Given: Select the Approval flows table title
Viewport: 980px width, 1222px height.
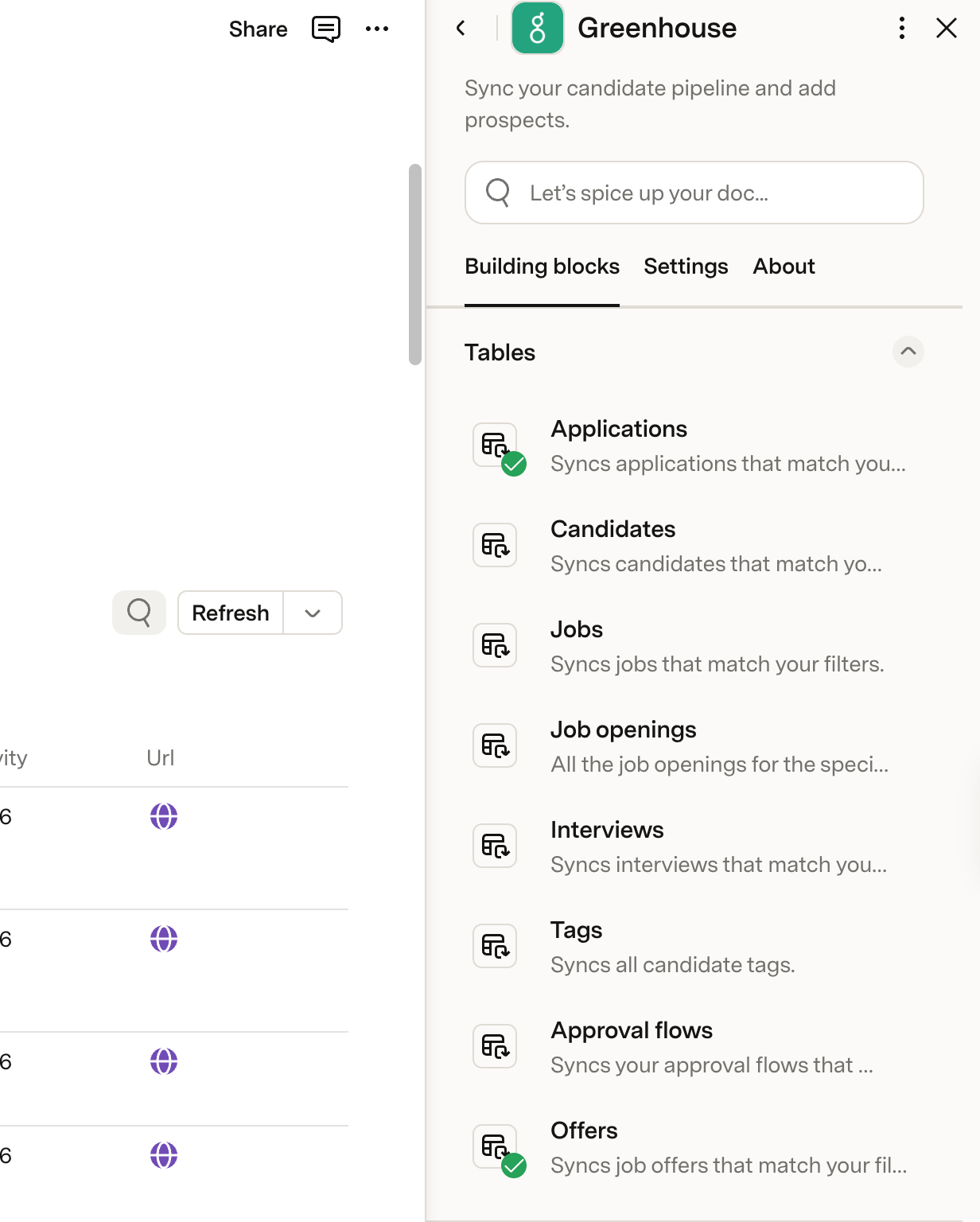Looking at the screenshot, I should (x=632, y=1030).
